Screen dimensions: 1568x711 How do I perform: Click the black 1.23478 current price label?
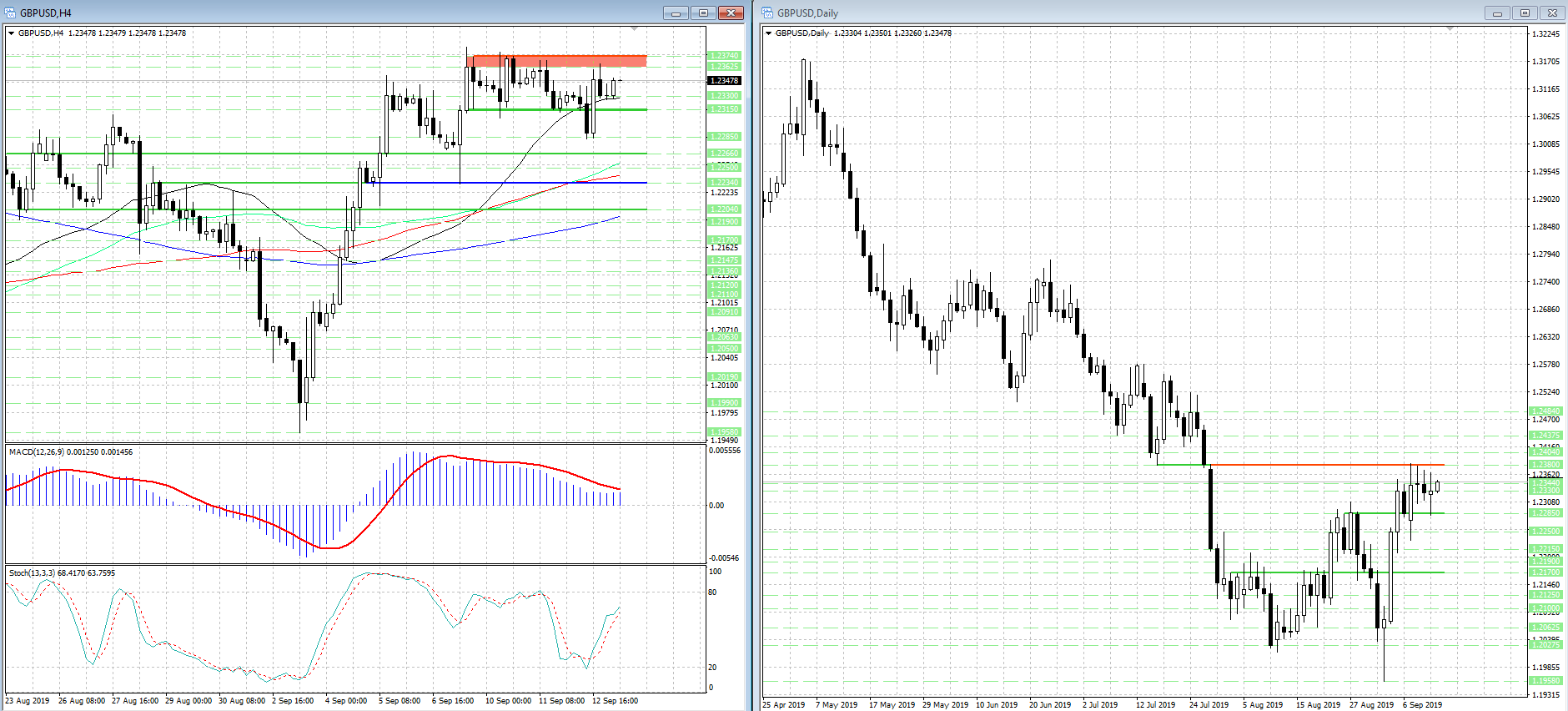(723, 81)
